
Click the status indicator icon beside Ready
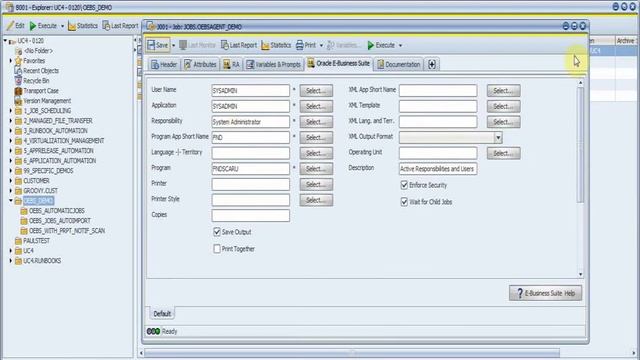click(x=153, y=331)
